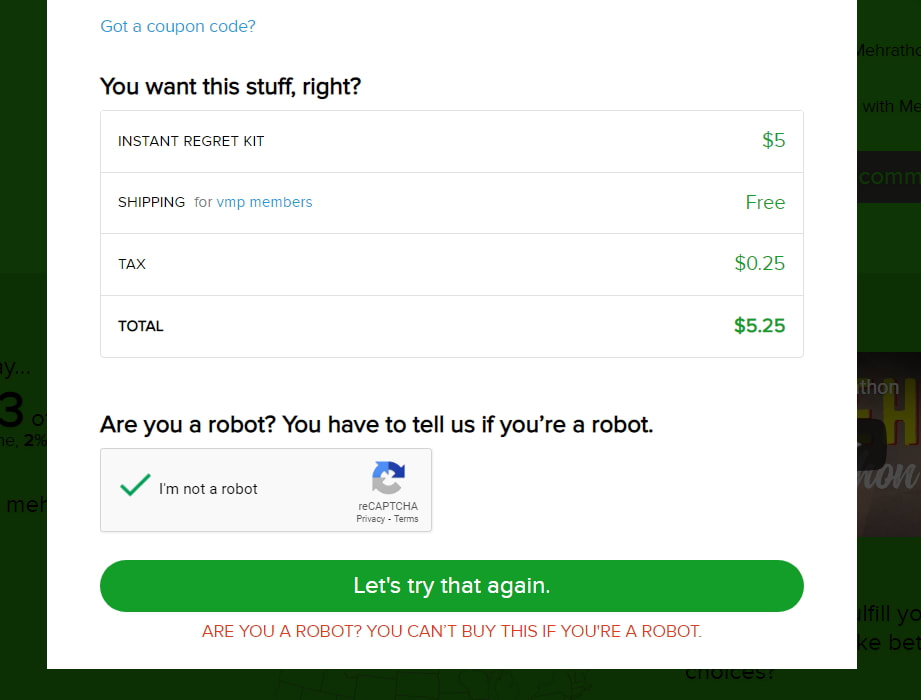
Task: Click the "You want this stuff, right?" heading
Action: [x=230, y=86]
